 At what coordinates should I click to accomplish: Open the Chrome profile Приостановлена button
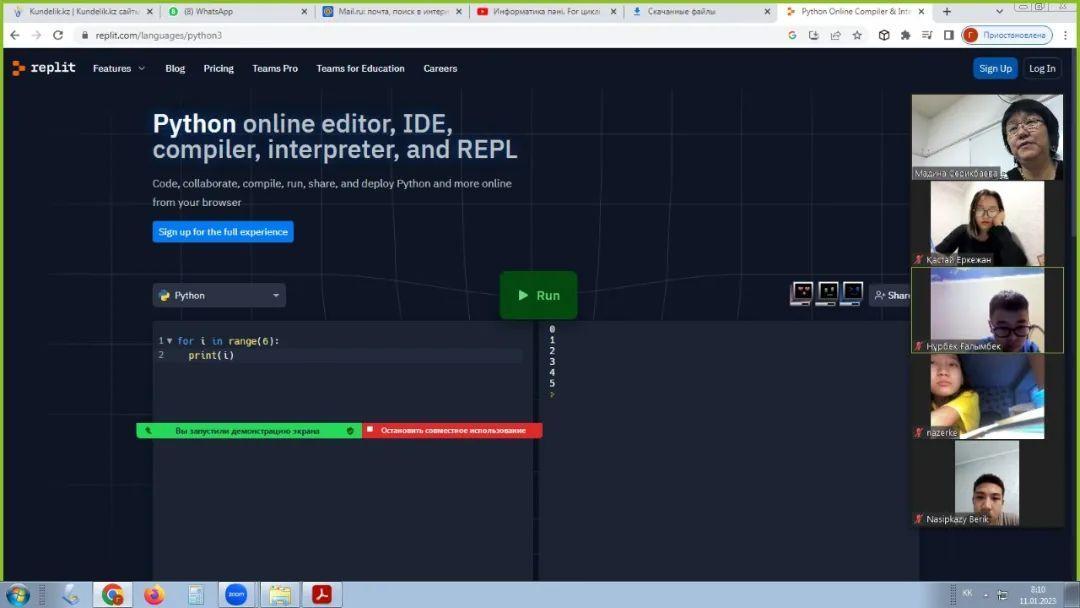(x=1007, y=35)
